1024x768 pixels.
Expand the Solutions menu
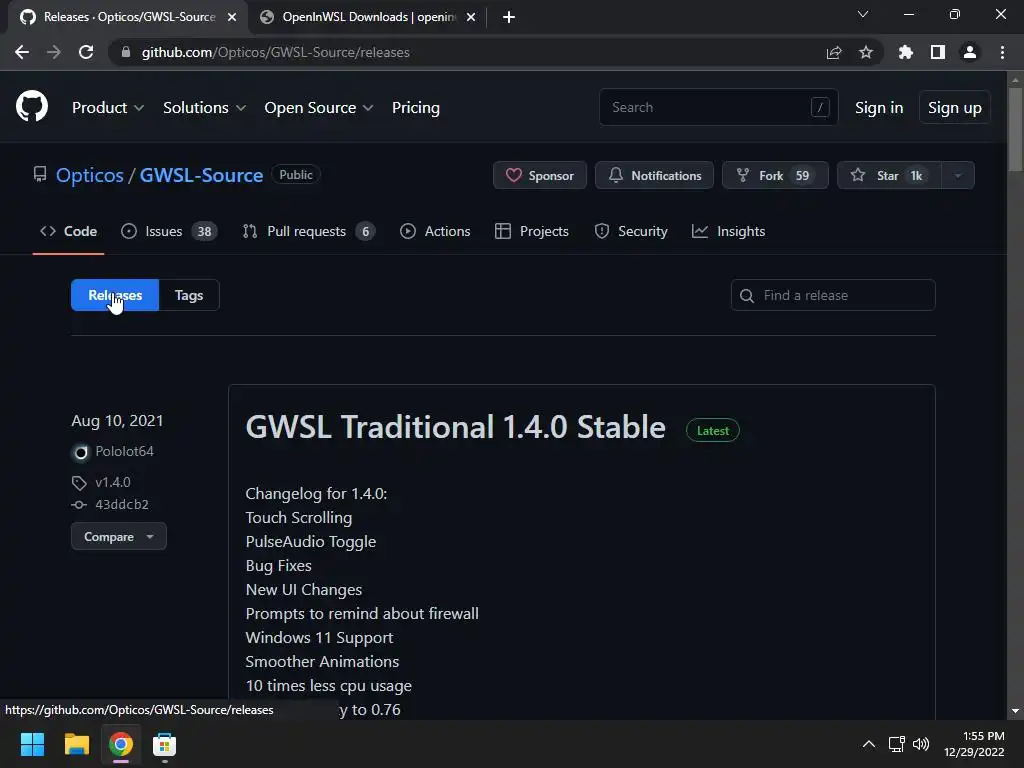(x=204, y=108)
